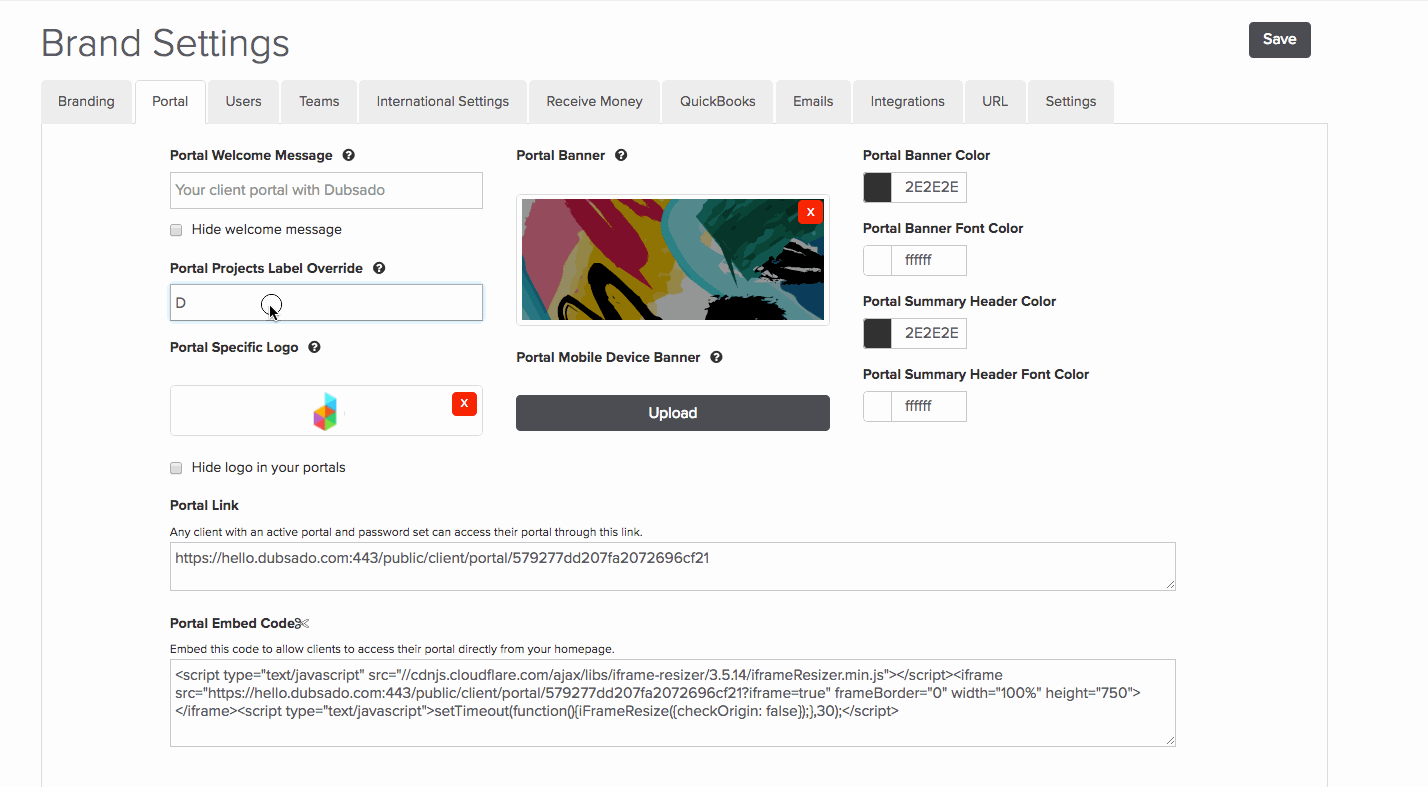Click help icon beside Portal Mobile Device Banner
The height and width of the screenshot is (787, 1428).
(x=716, y=357)
